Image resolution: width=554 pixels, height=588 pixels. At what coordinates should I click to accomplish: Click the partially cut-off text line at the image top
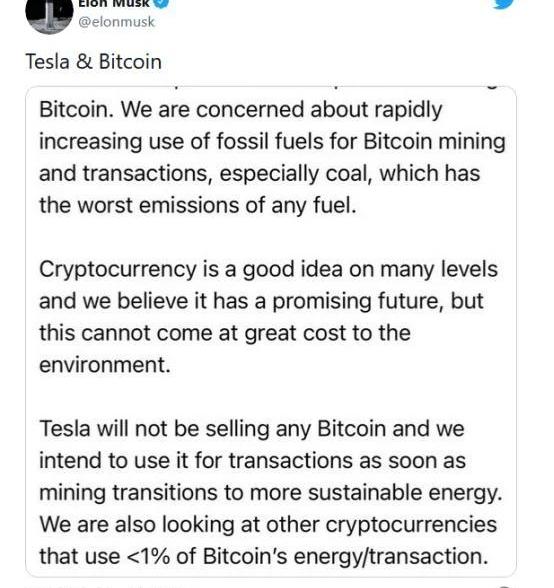click(x=271, y=88)
